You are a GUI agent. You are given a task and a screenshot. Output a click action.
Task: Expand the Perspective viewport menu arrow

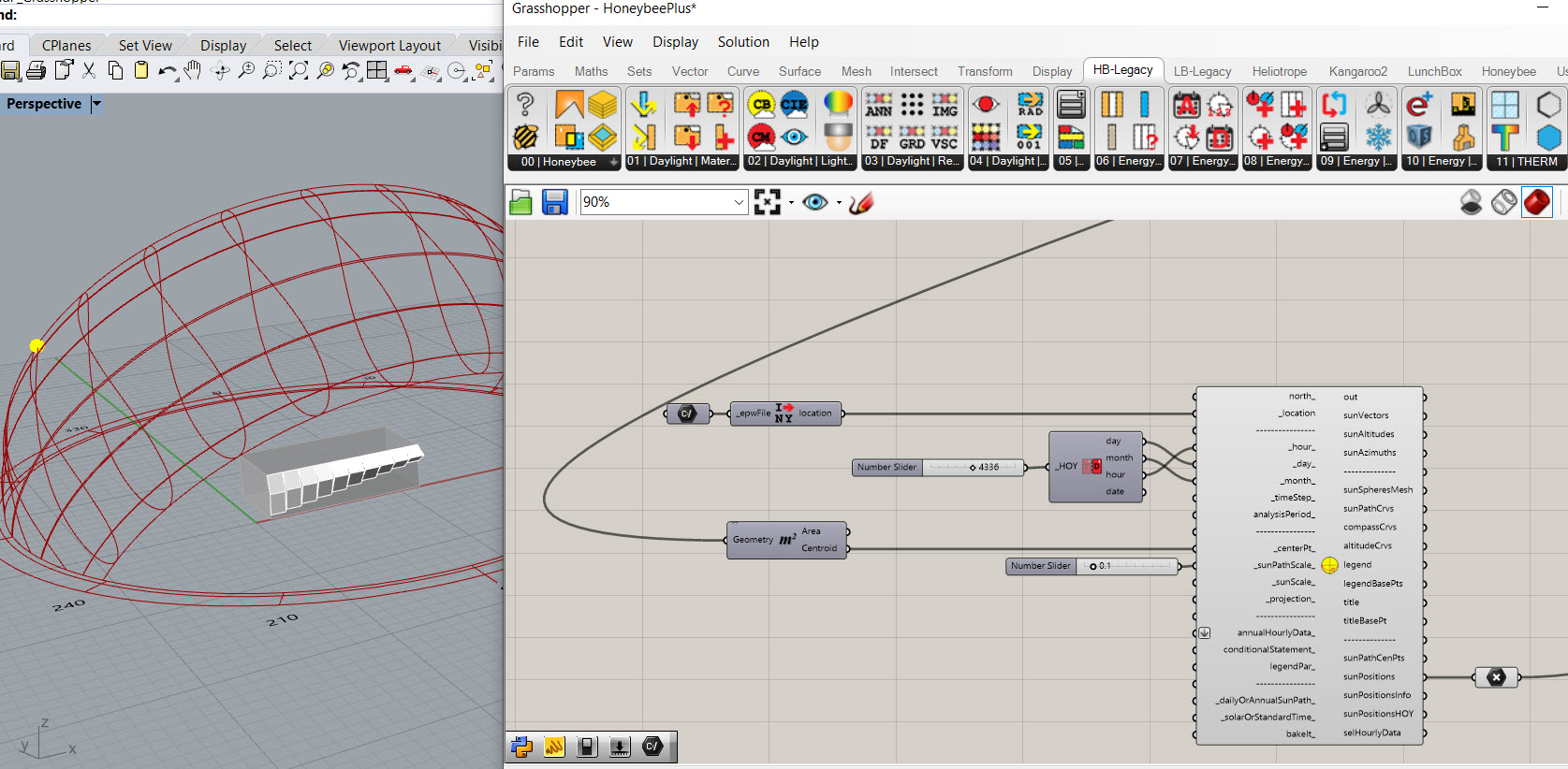point(96,104)
